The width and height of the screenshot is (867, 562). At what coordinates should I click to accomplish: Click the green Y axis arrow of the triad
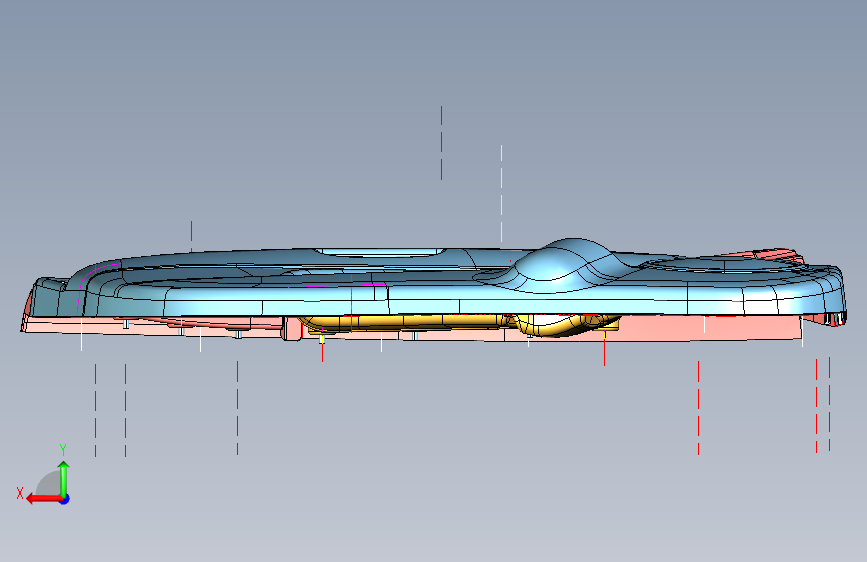64,479
